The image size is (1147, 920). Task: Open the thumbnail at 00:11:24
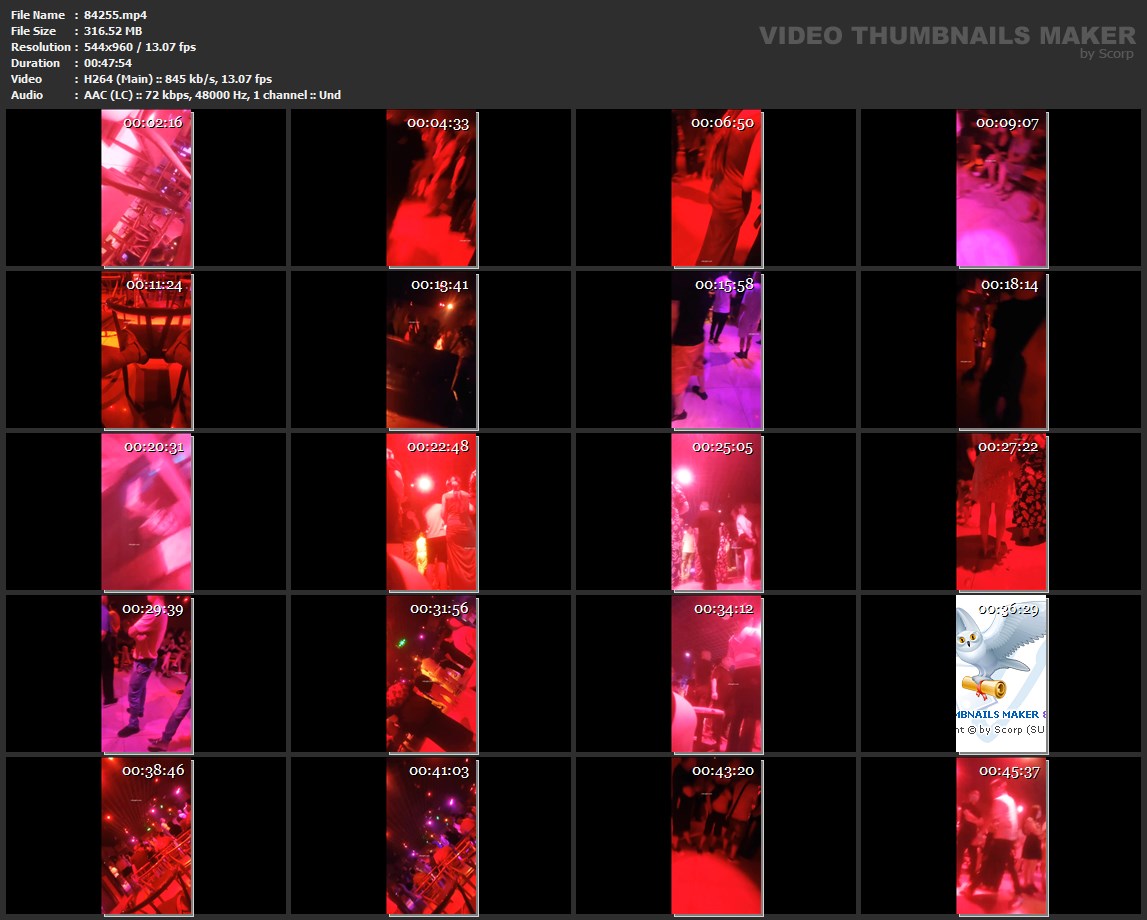tap(146, 351)
